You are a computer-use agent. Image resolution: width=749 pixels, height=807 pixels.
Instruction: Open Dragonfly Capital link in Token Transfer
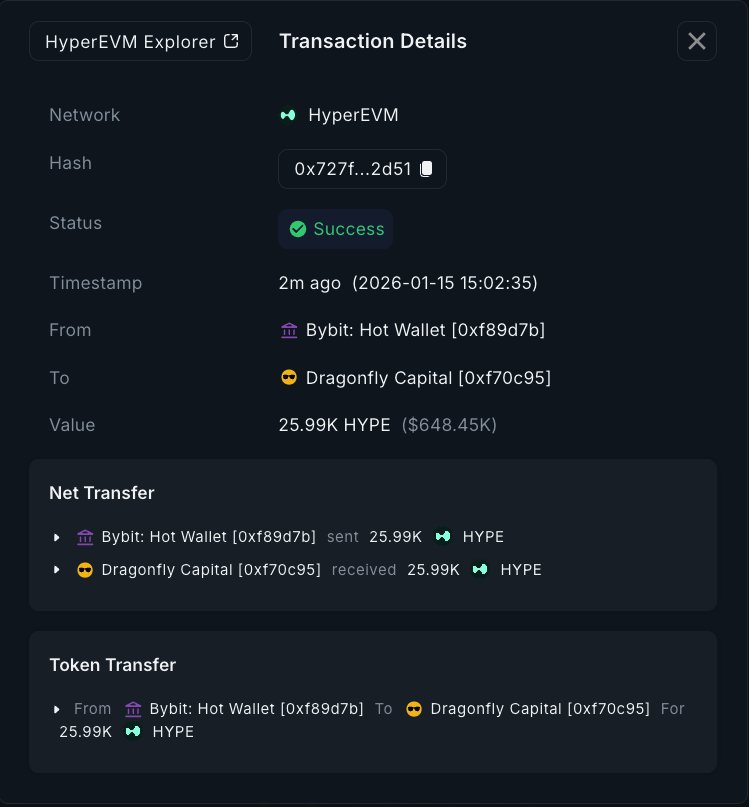click(540, 709)
